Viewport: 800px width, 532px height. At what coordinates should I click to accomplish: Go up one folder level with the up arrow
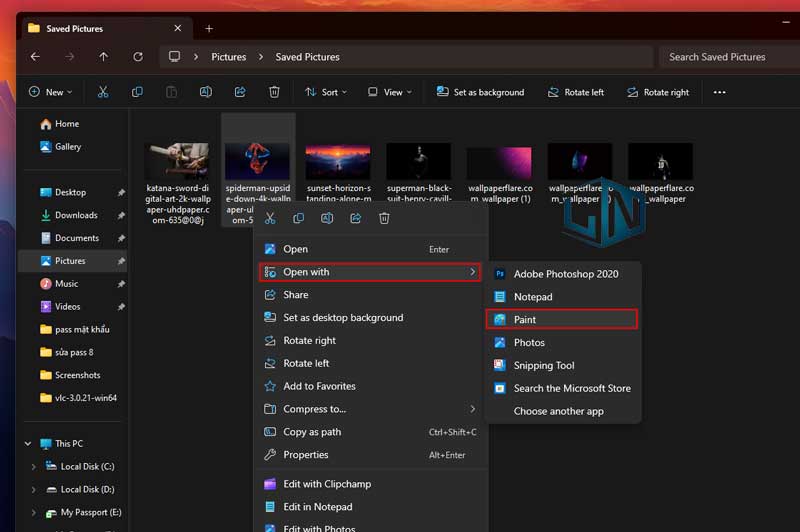[x=104, y=57]
